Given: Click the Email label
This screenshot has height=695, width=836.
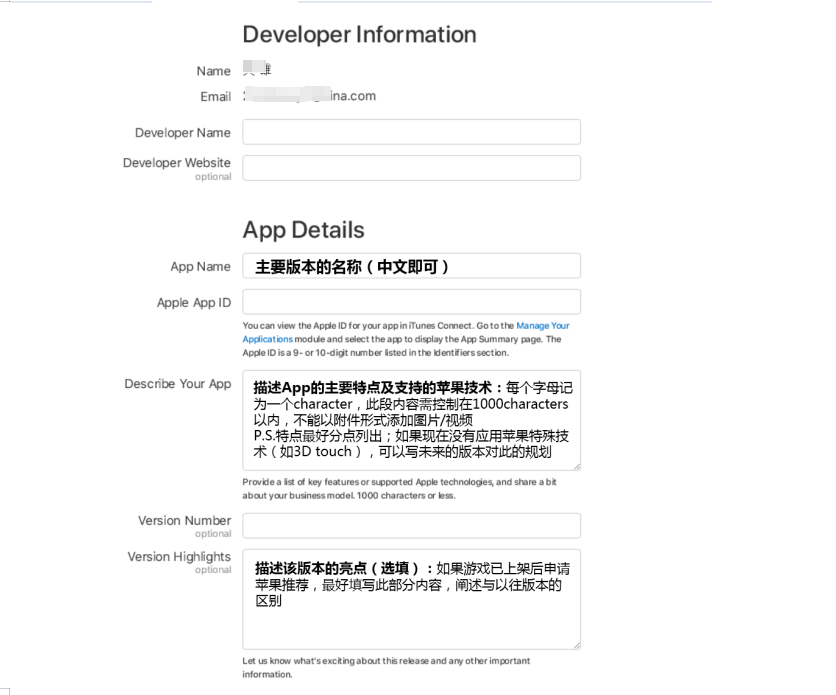Looking at the screenshot, I should 216,96.
